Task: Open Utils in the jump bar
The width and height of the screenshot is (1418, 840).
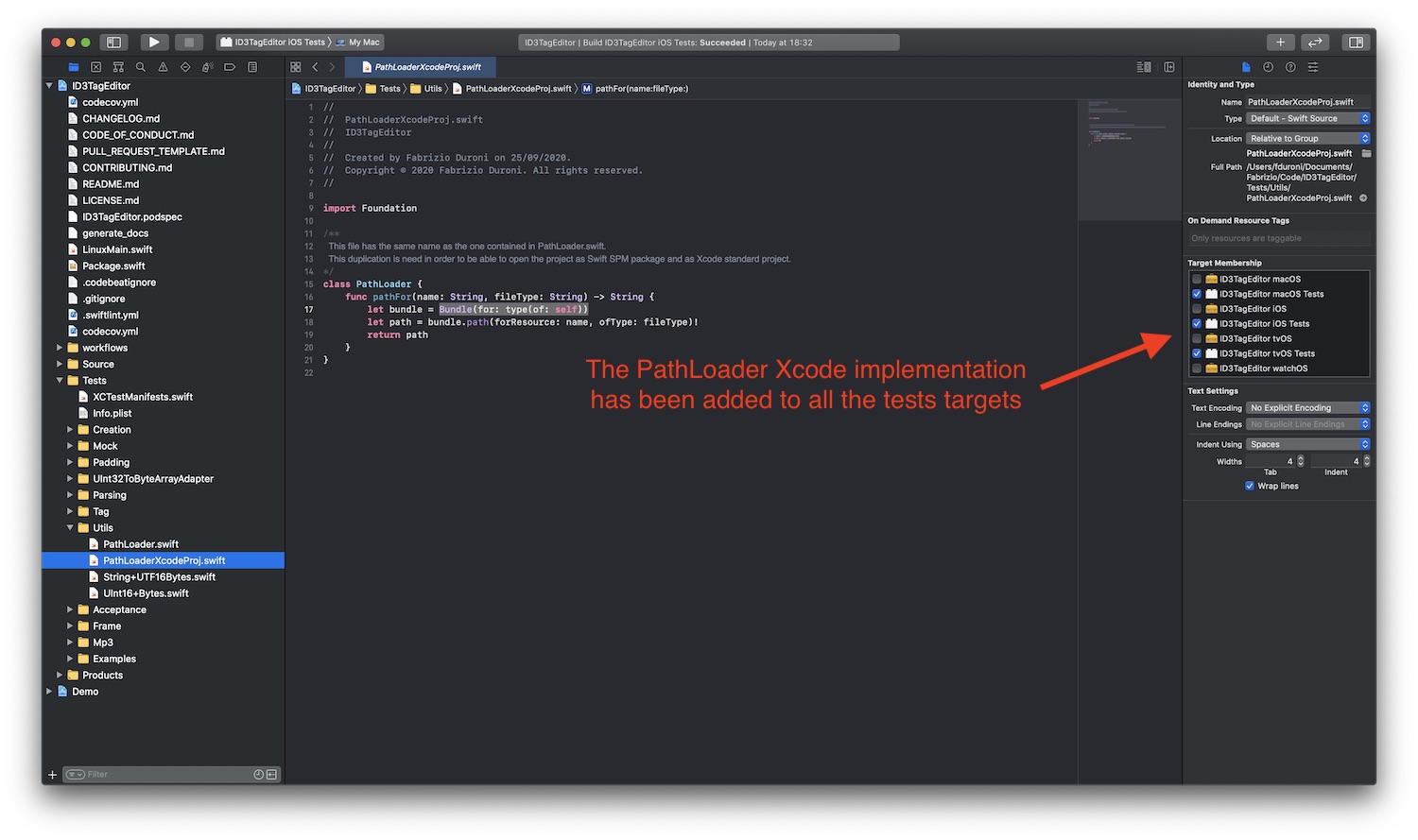Action: tap(426, 89)
